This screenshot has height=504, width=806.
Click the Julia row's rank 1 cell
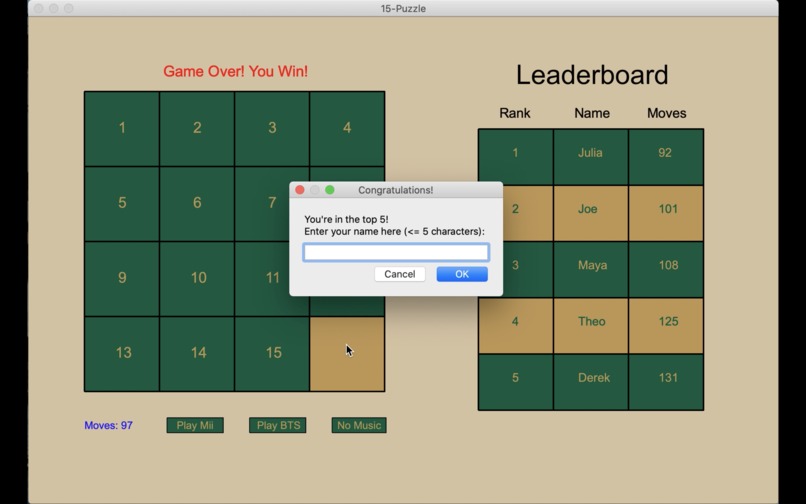pos(516,157)
